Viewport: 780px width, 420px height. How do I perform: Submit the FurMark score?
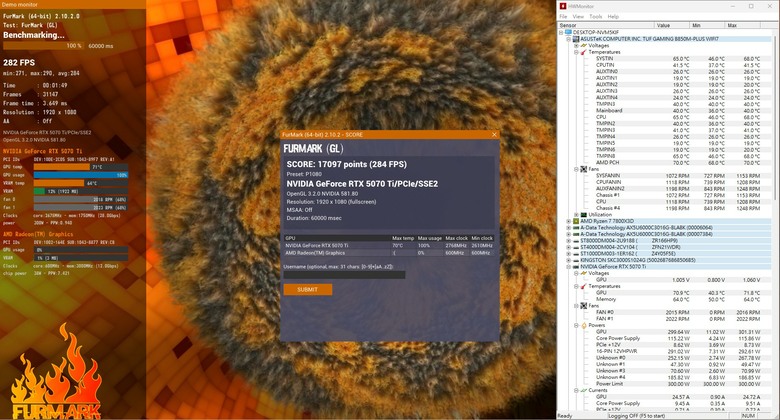307,290
